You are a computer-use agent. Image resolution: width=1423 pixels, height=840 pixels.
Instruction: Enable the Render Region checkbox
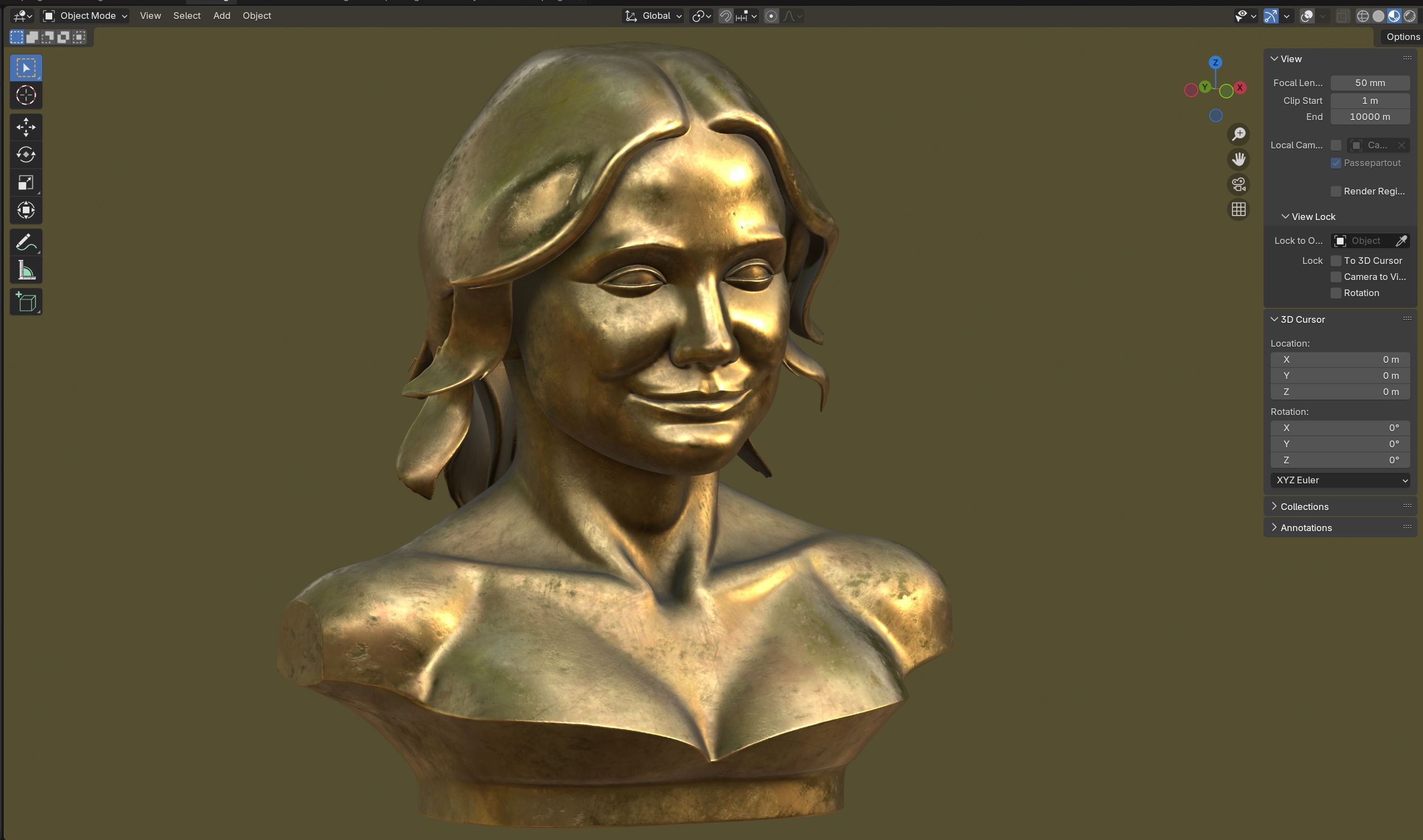(1336, 191)
